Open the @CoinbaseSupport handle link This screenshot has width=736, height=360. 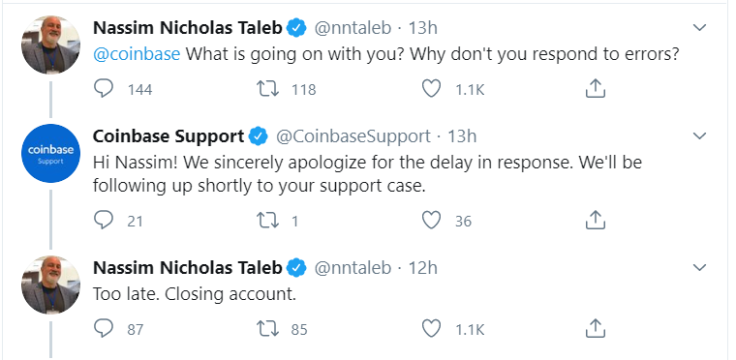point(353,137)
